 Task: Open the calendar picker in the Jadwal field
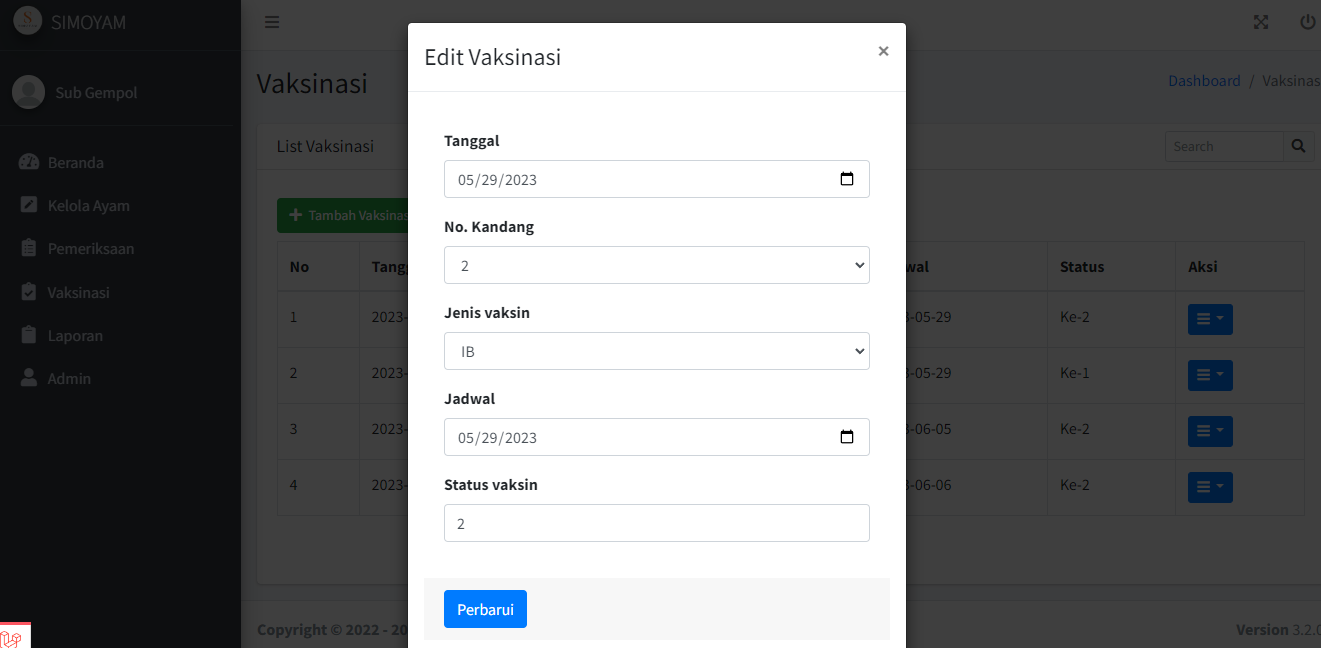tap(847, 437)
